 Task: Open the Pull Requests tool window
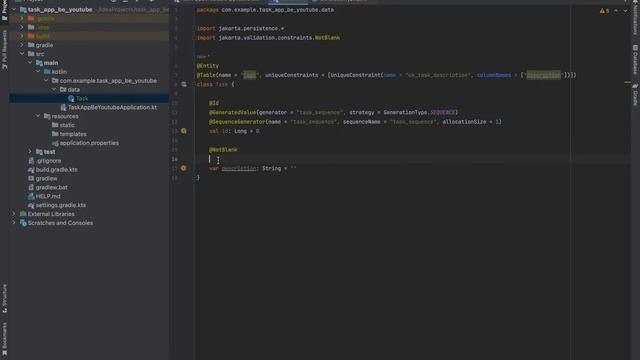pos(4,50)
